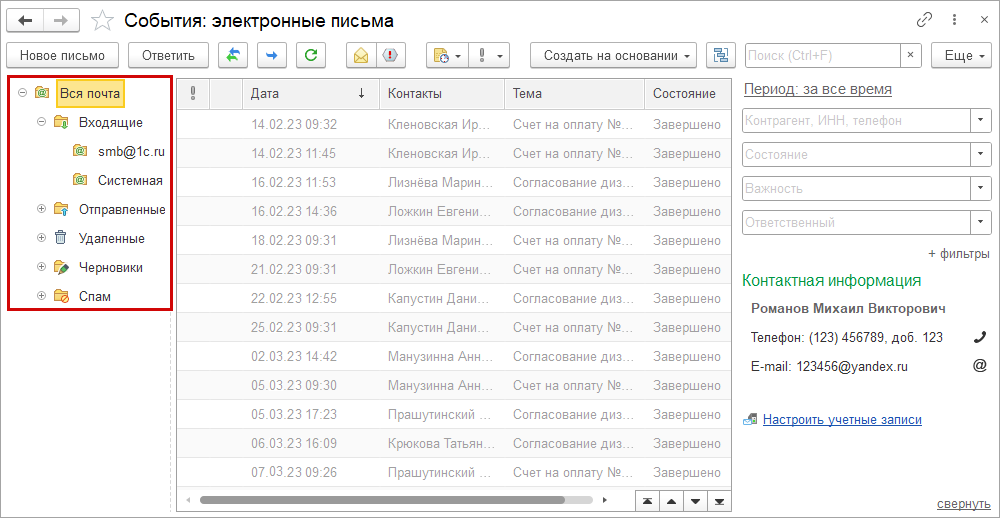
Task: Click the search field
Action: [x=822, y=56]
